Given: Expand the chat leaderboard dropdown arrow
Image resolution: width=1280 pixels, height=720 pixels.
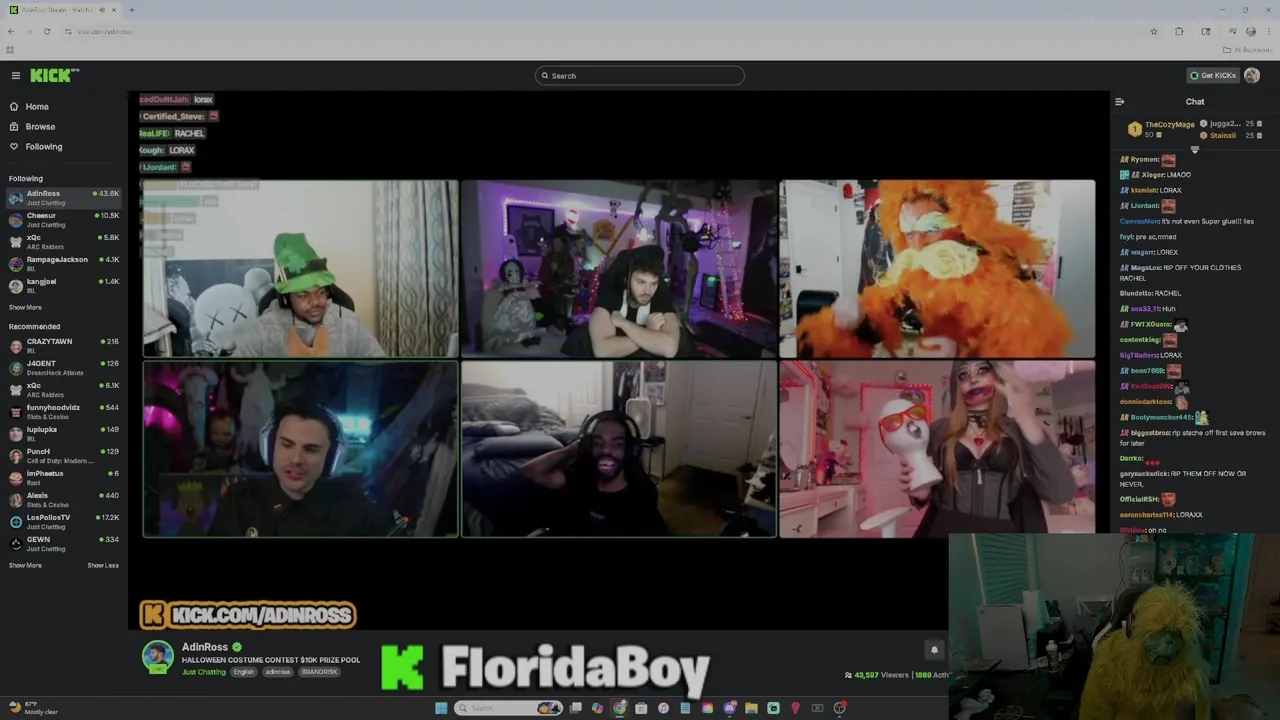Looking at the screenshot, I should click(1195, 150).
